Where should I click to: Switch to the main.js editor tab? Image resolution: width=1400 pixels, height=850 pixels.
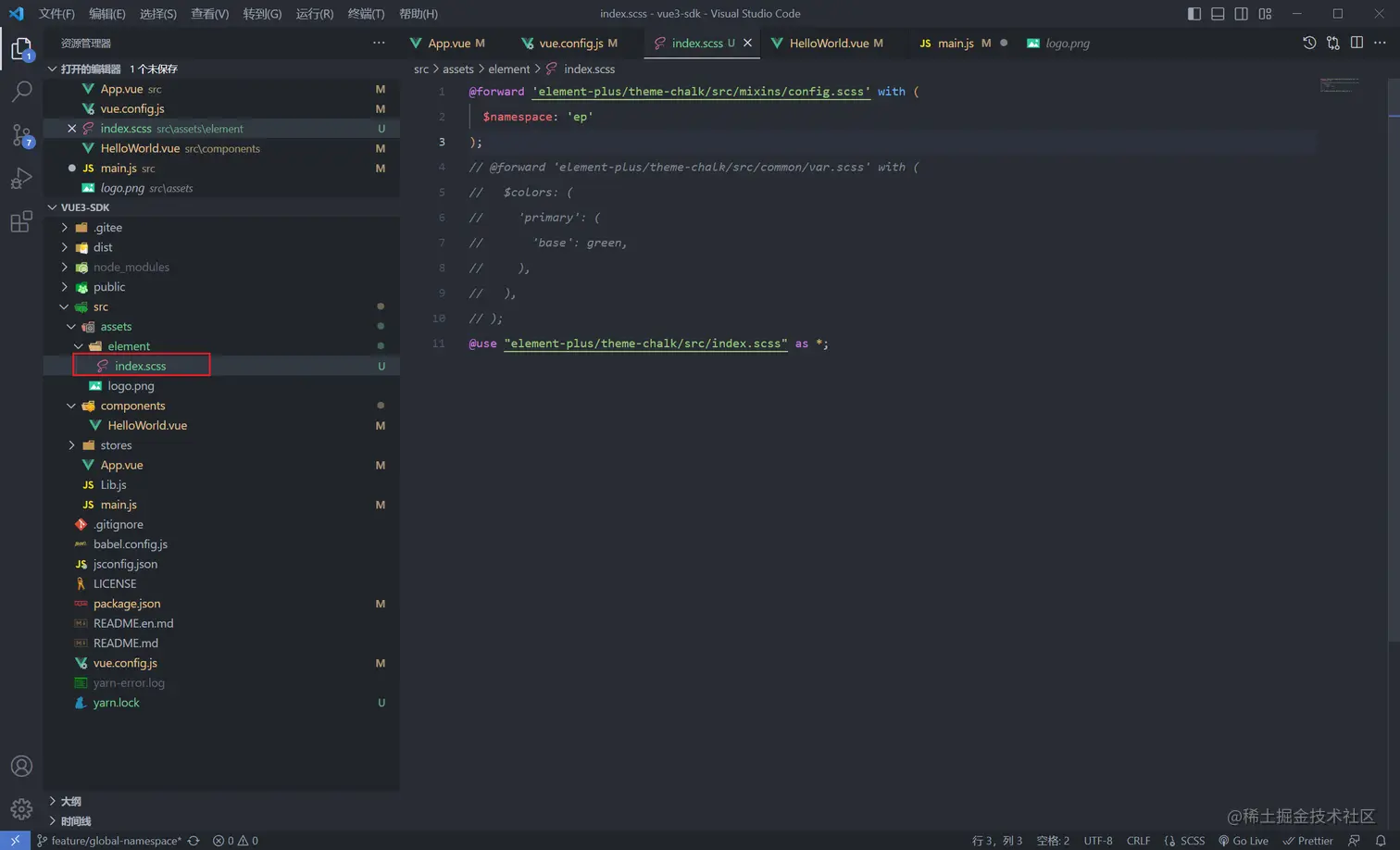(x=955, y=43)
